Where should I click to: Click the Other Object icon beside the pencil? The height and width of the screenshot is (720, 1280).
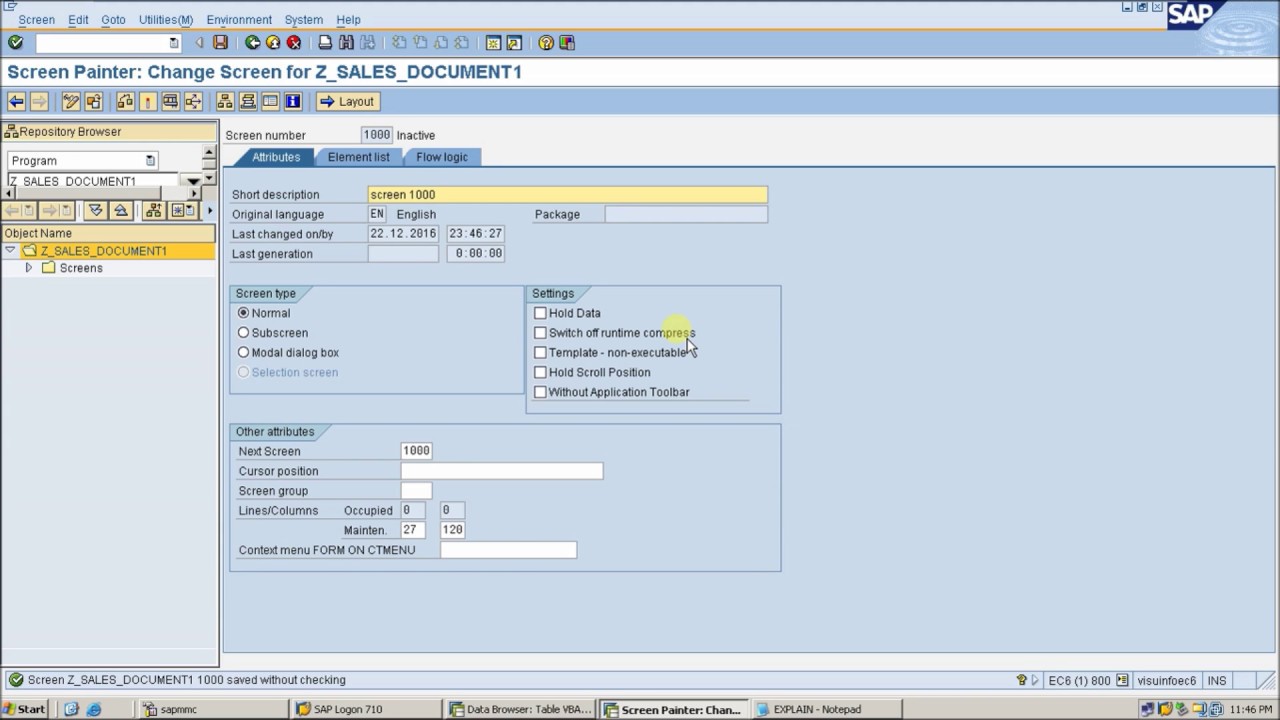[x=94, y=101]
